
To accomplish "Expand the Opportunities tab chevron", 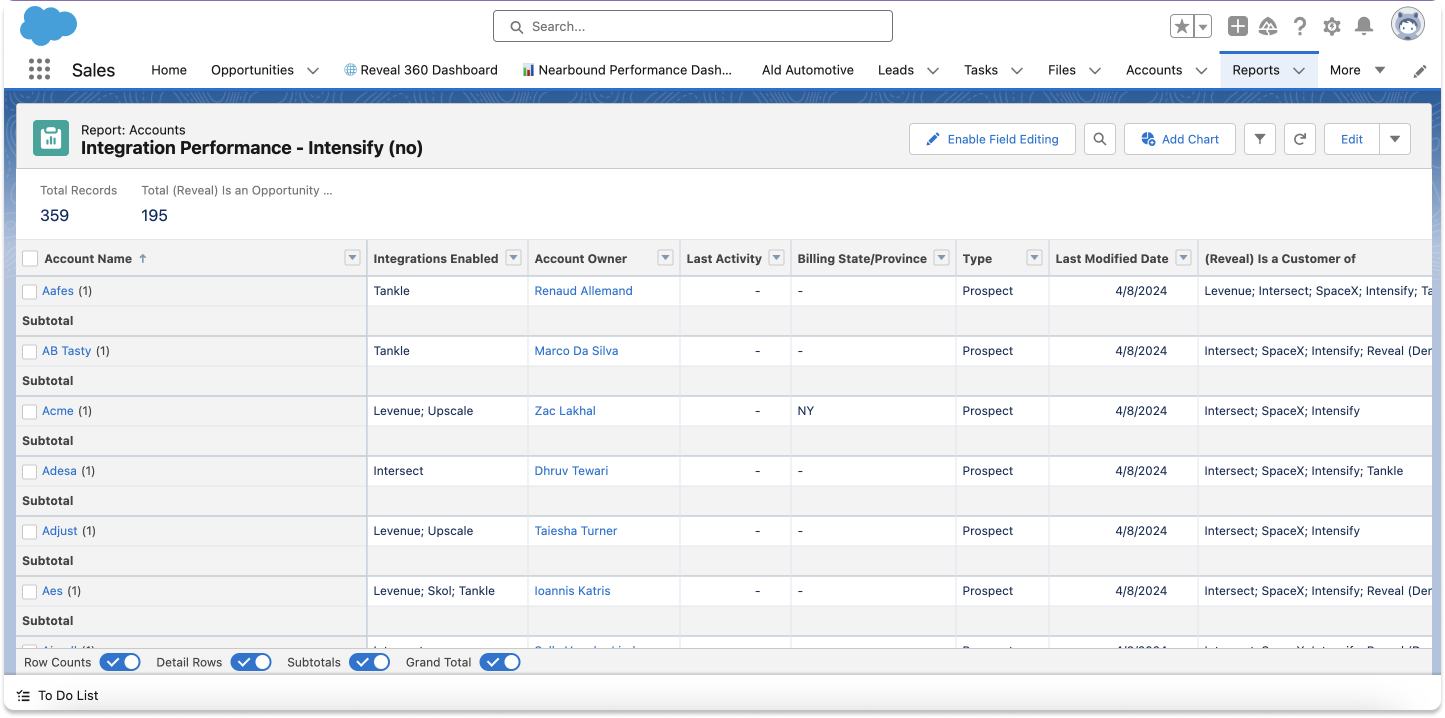I will click(x=313, y=71).
